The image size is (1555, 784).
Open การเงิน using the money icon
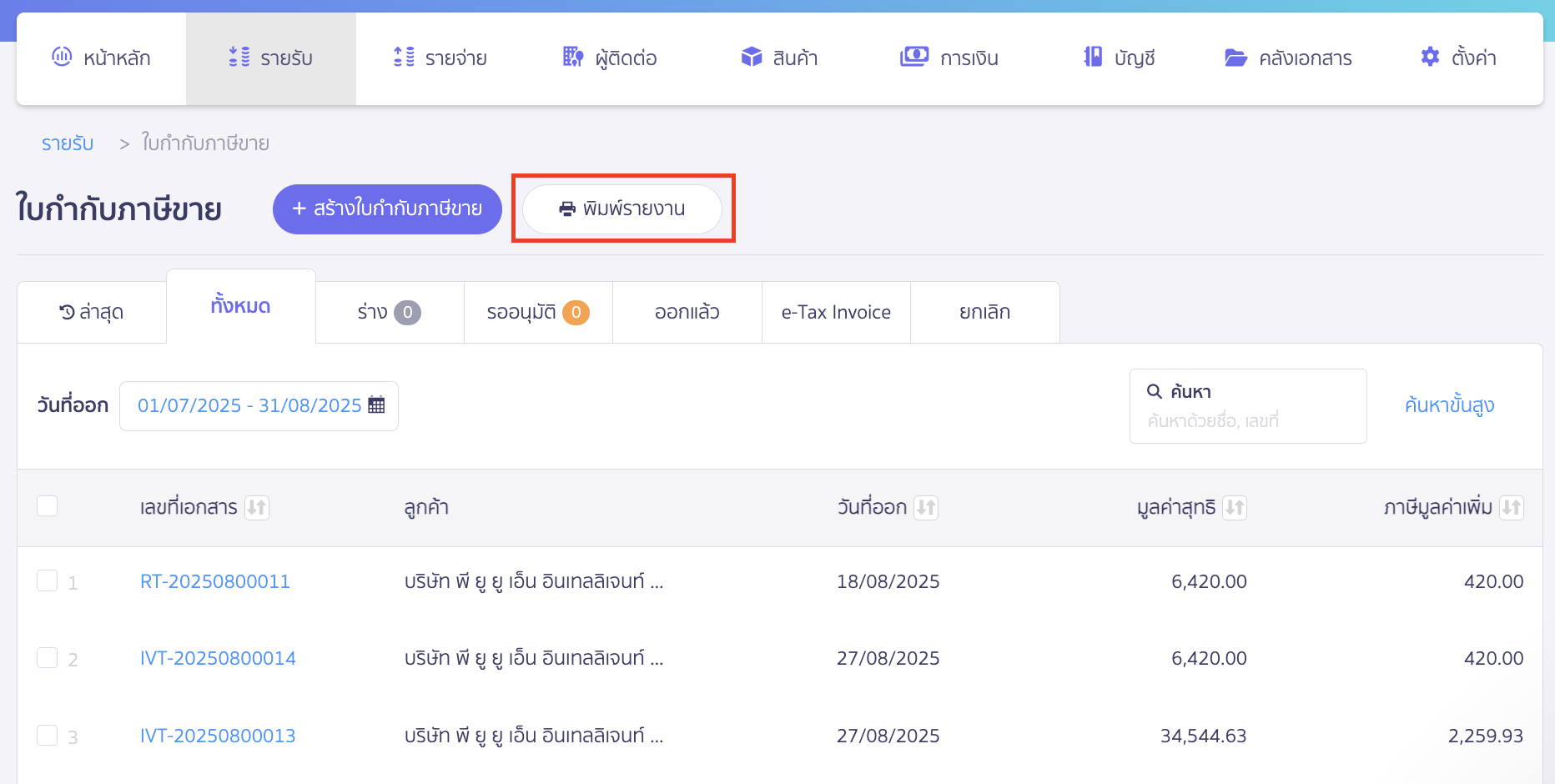tap(913, 57)
